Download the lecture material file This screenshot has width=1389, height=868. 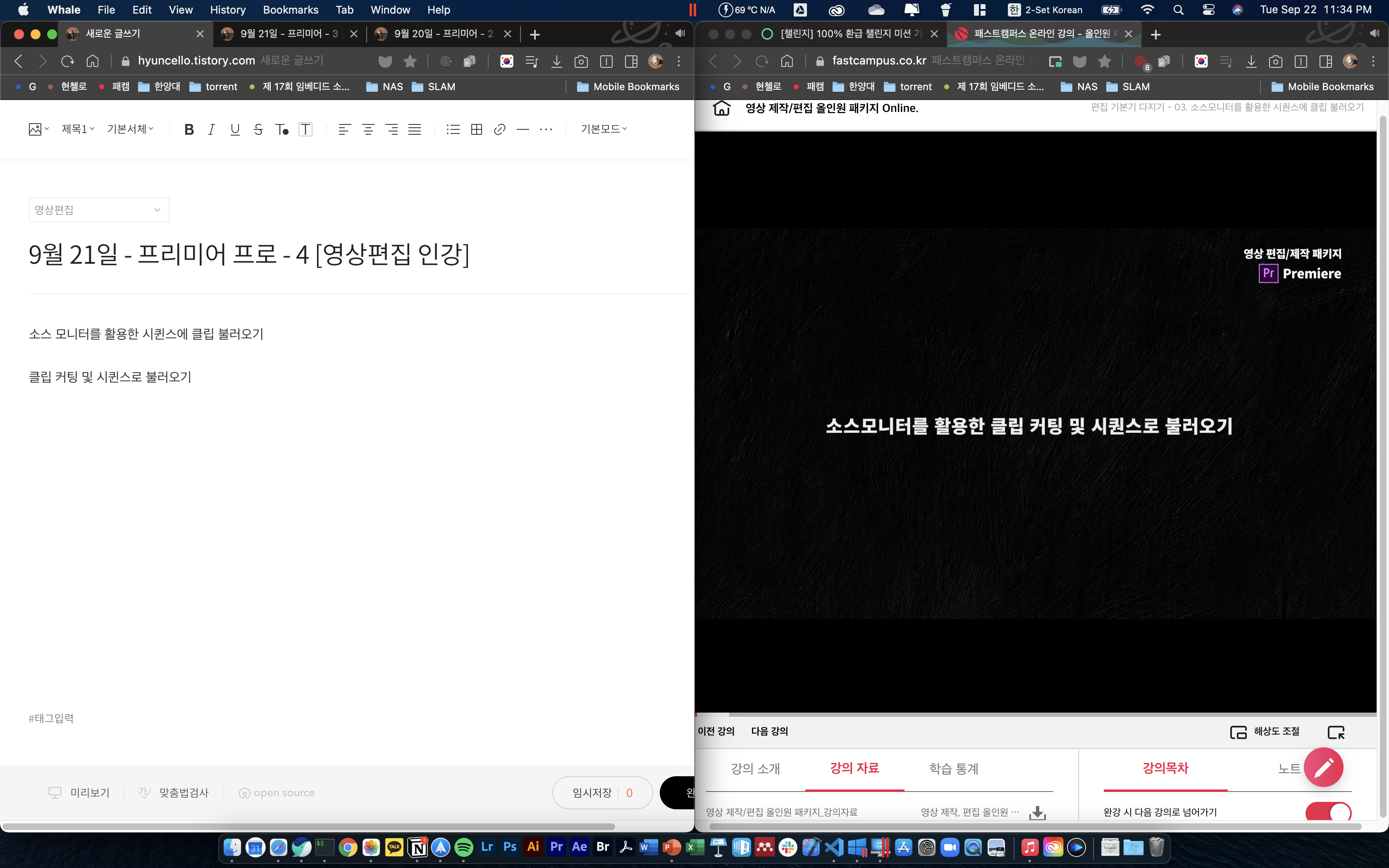pos(1037,812)
